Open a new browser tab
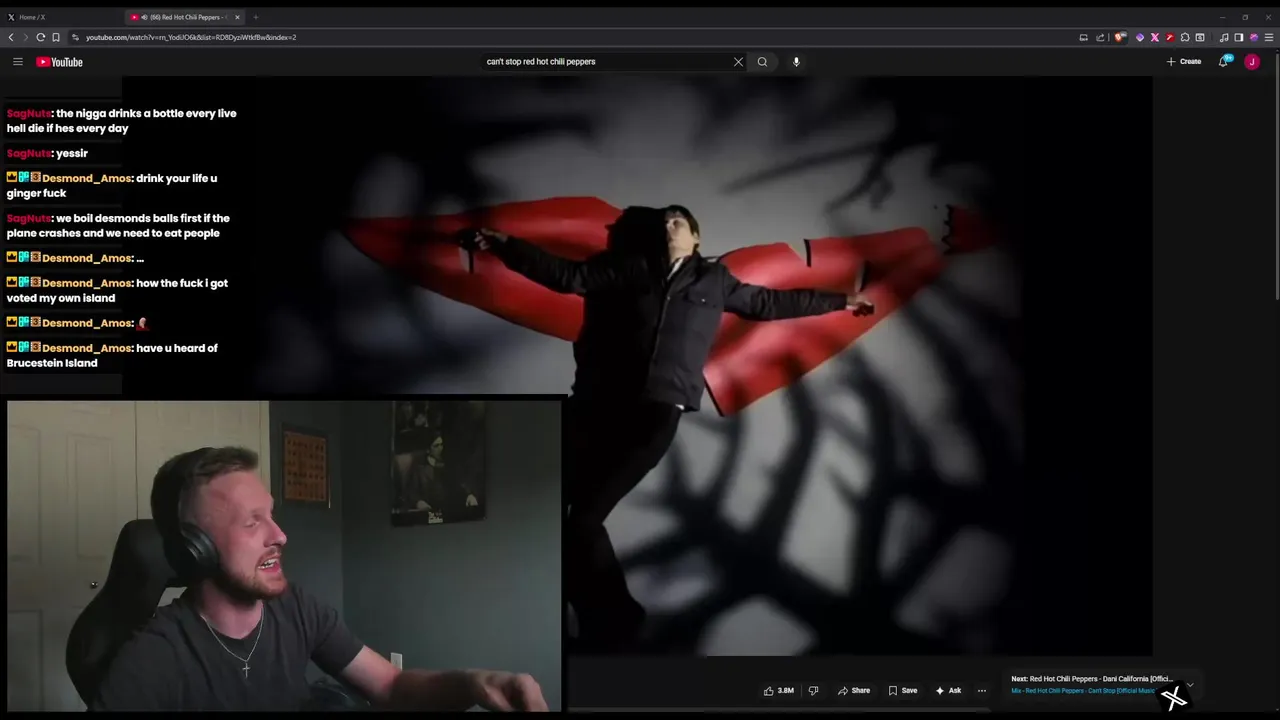Screen dimensions: 1280x720 255,17
